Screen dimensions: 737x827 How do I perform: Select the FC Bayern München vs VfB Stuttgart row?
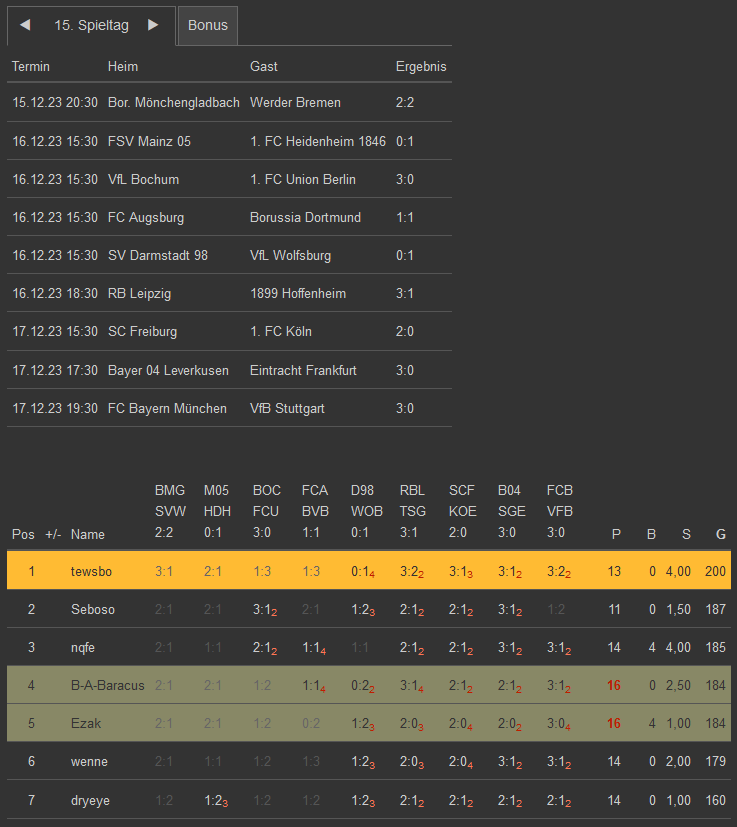click(229, 408)
